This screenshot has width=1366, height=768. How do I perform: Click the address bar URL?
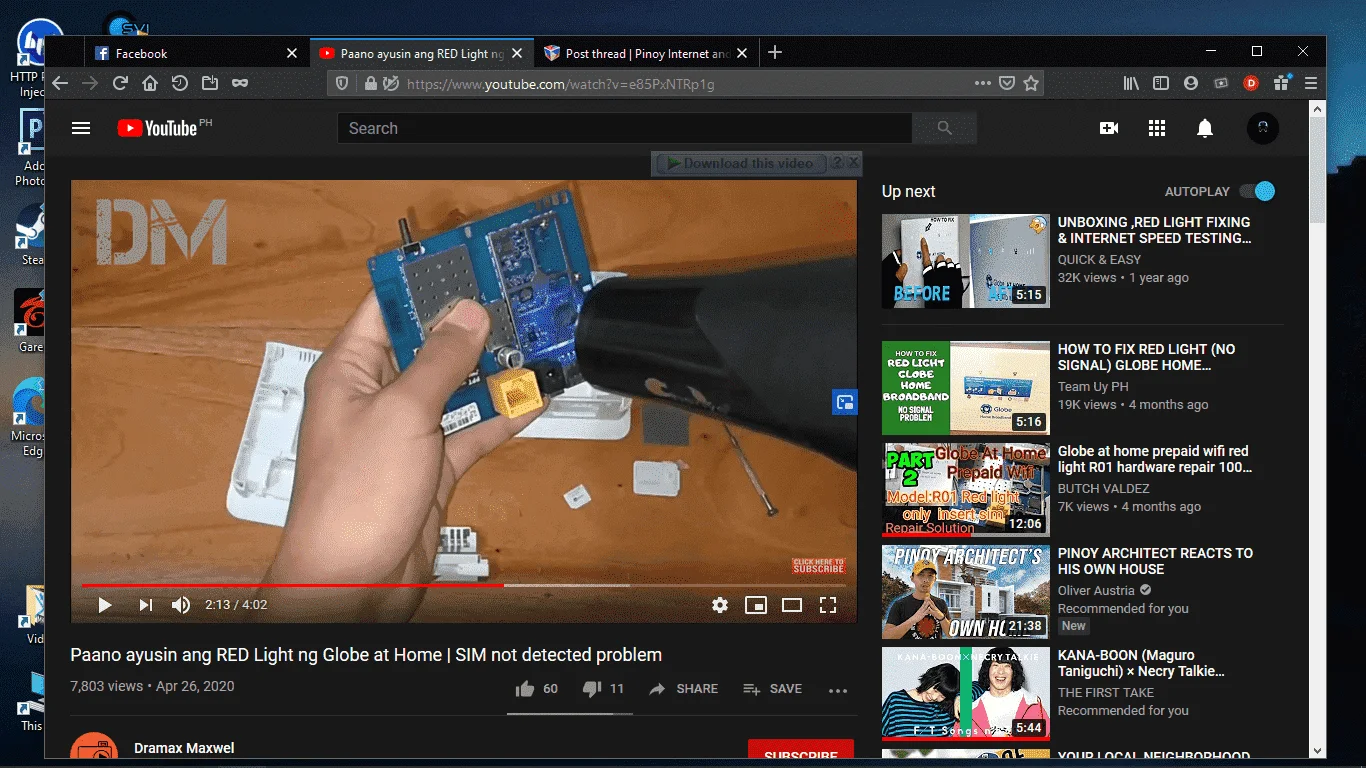pyautogui.click(x=560, y=84)
